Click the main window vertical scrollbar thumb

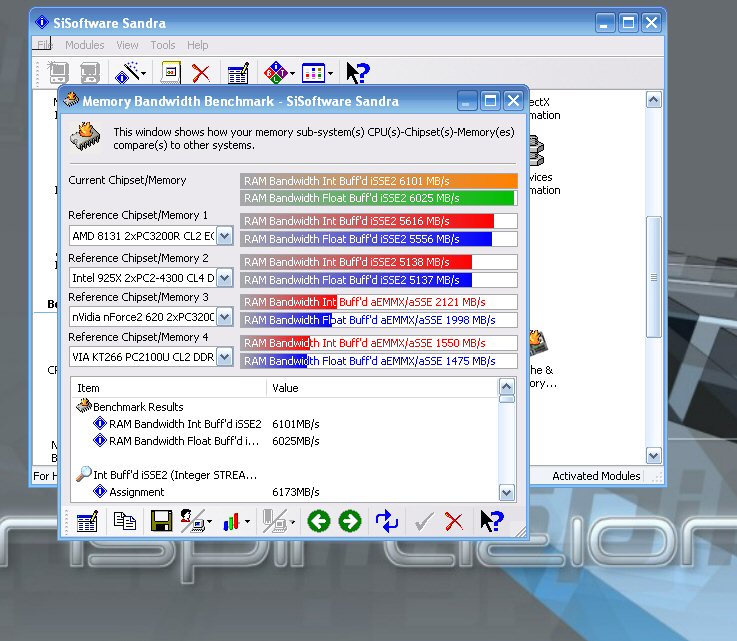point(654,277)
